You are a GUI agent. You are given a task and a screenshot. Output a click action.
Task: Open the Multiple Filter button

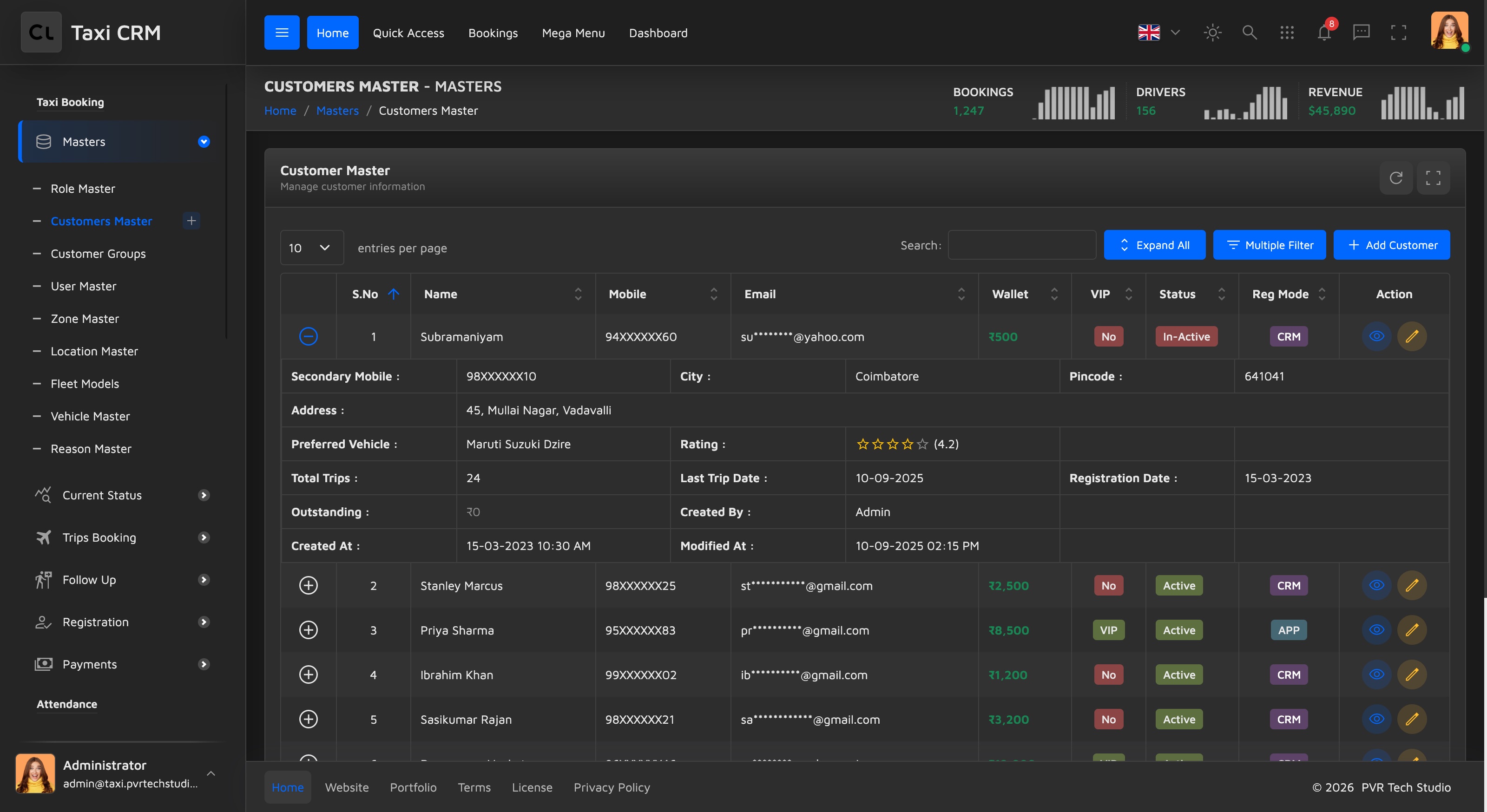1270,245
